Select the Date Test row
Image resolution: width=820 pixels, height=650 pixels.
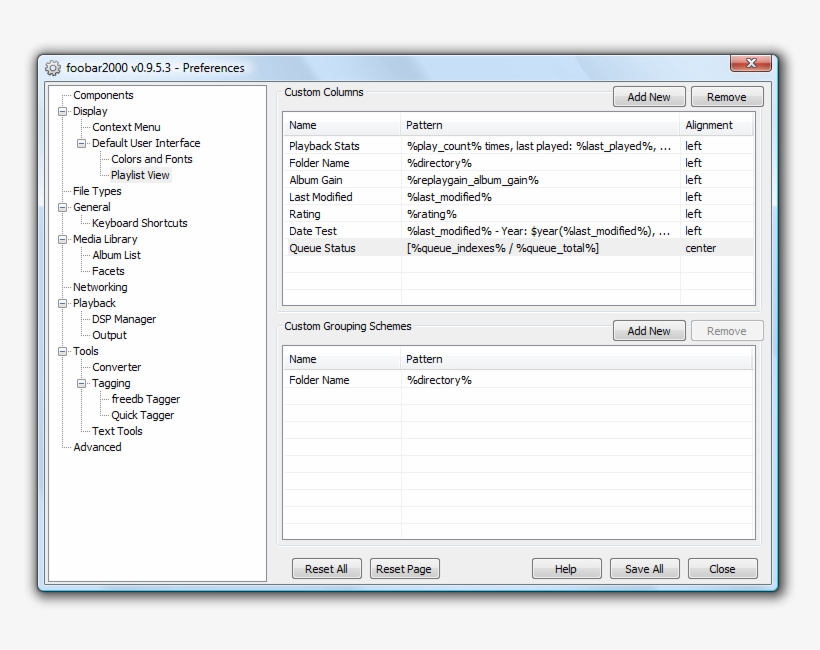519,231
